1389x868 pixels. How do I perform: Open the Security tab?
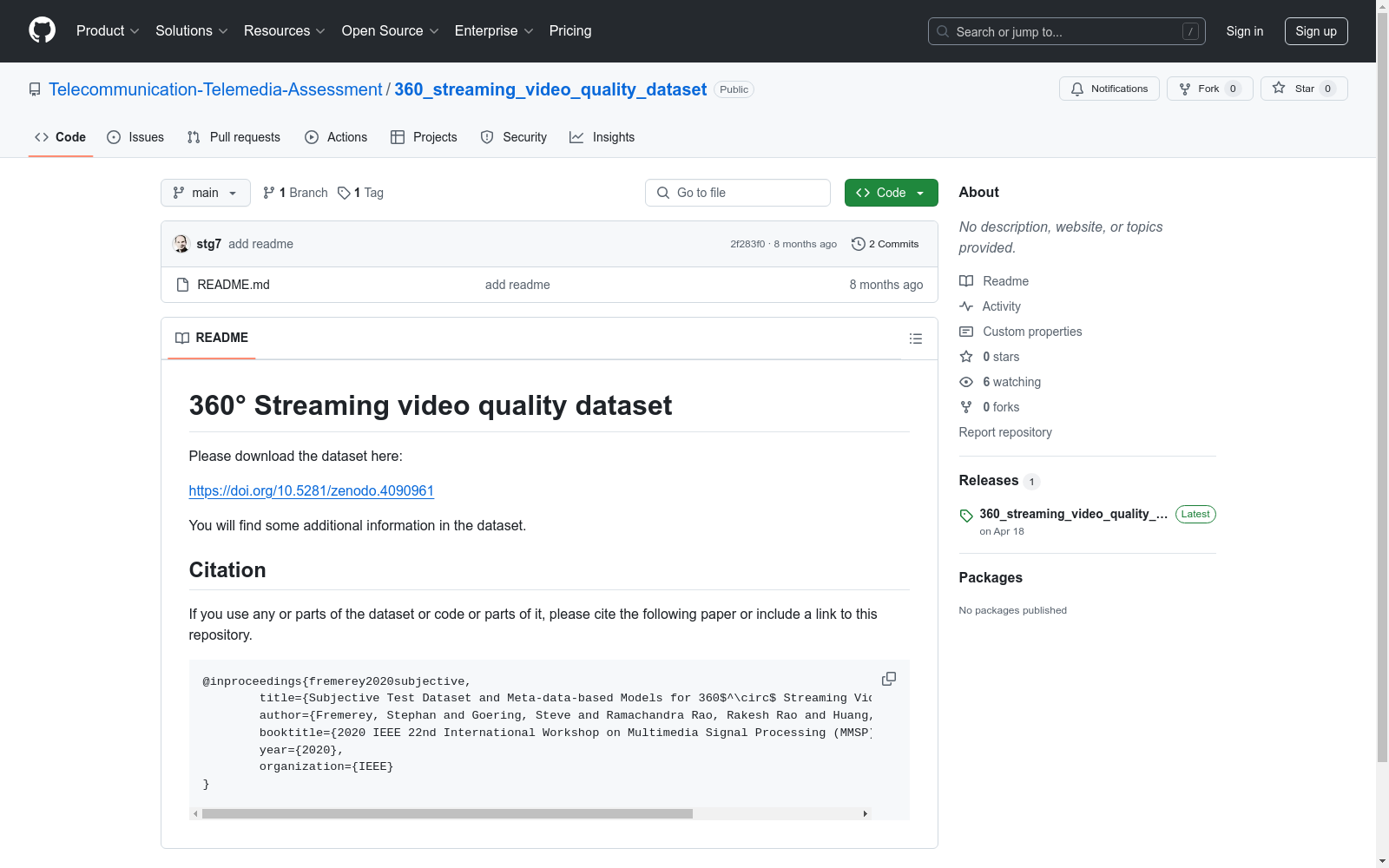(x=514, y=137)
